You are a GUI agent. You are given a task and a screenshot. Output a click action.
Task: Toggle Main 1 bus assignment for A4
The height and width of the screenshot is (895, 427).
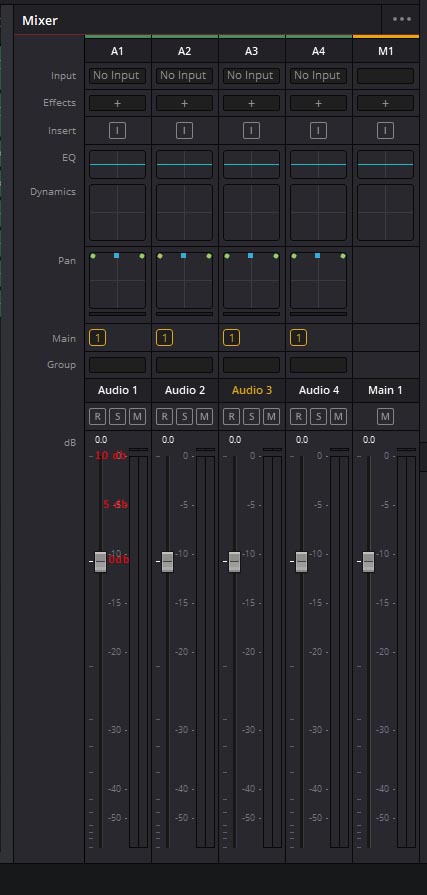(298, 338)
